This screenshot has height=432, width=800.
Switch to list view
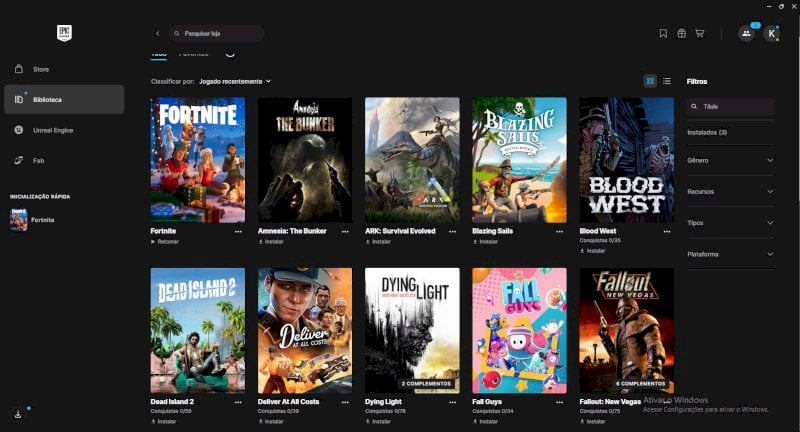(x=667, y=81)
